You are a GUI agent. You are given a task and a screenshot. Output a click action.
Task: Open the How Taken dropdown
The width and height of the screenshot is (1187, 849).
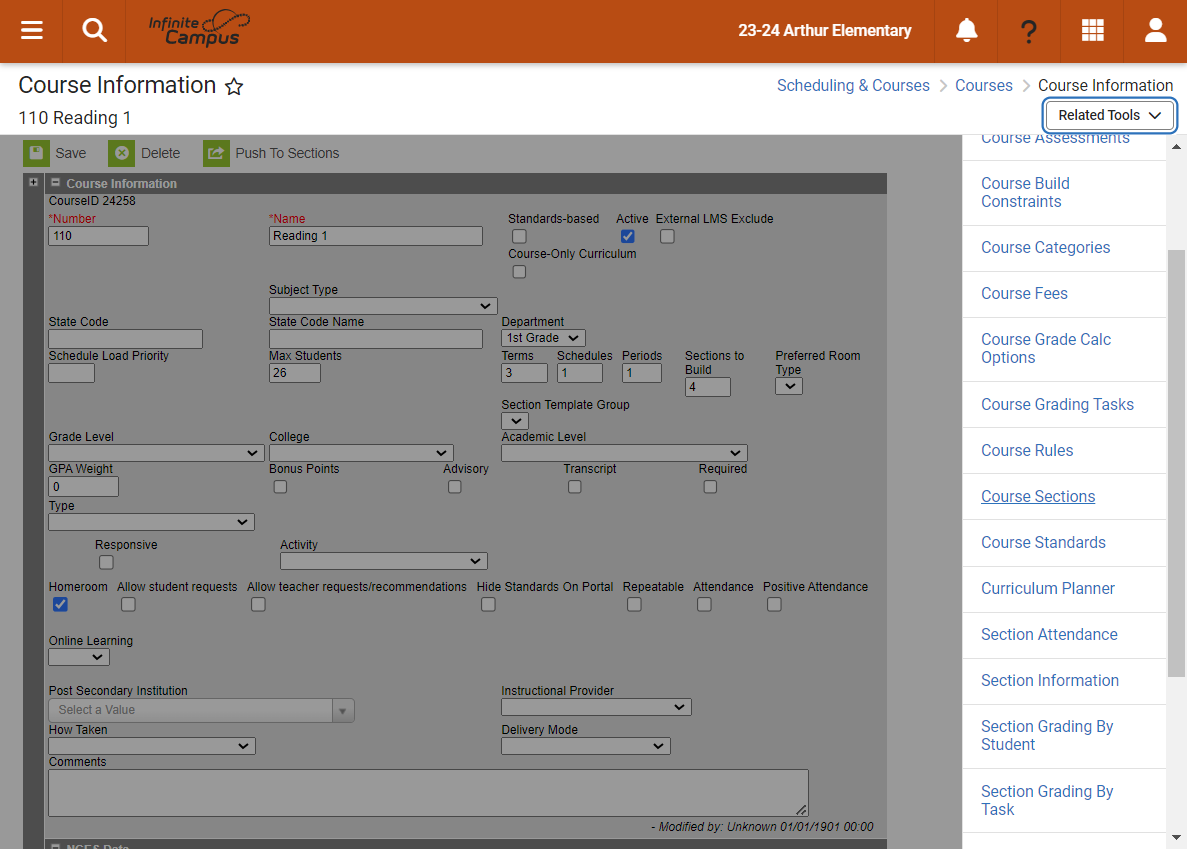click(x=151, y=746)
